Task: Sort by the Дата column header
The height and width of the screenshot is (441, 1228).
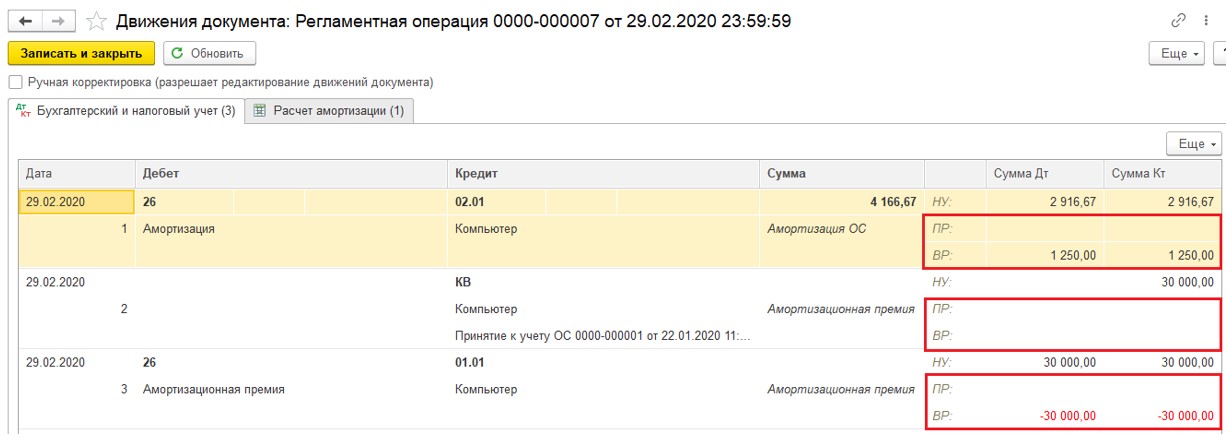Action: tap(76, 174)
